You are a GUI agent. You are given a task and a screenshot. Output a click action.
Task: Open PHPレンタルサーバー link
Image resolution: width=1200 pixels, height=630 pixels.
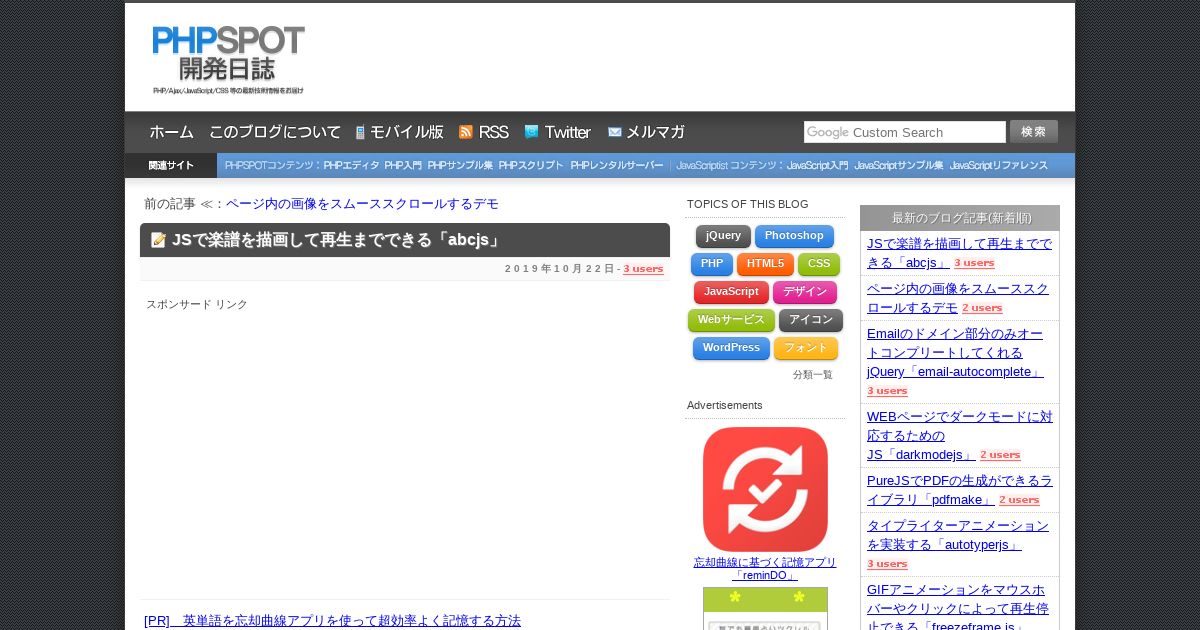click(617, 166)
